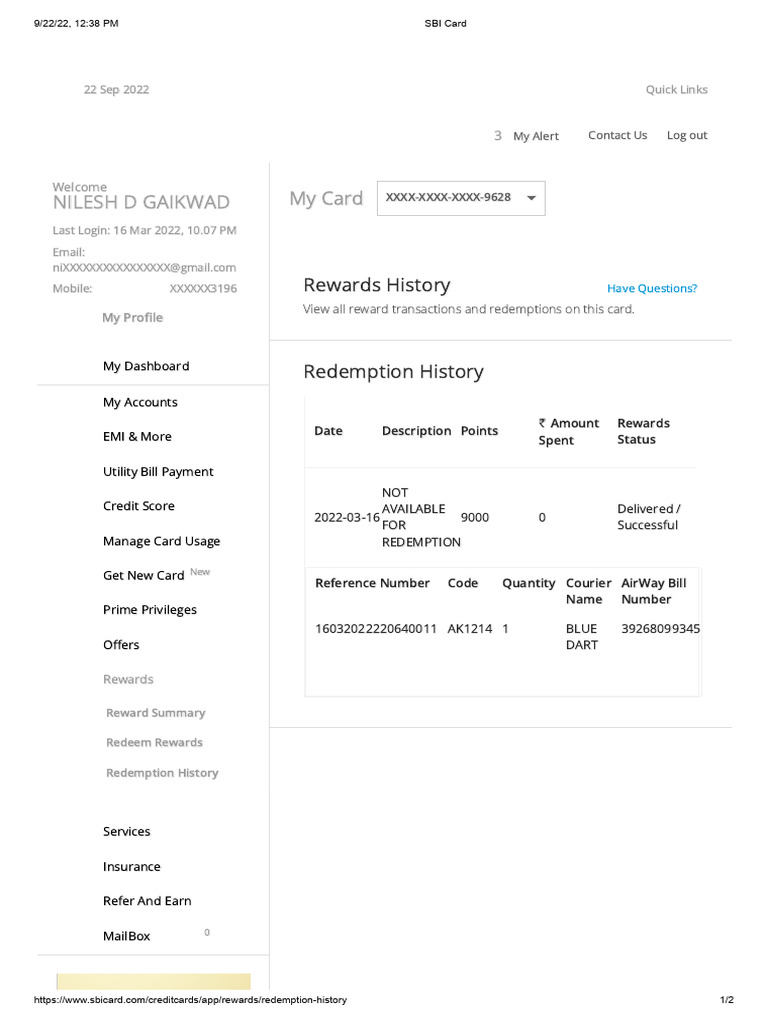Click Get New Card

[144, 575]
